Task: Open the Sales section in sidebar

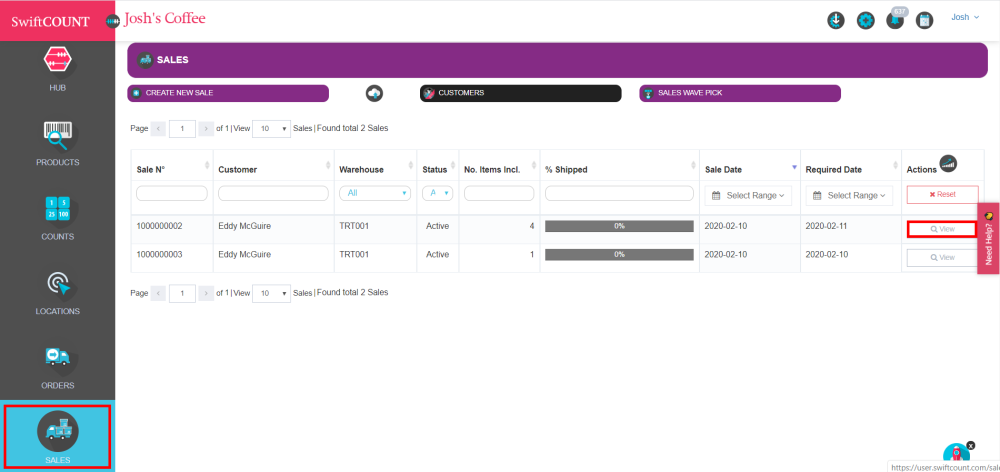Action: pos(57,436)
